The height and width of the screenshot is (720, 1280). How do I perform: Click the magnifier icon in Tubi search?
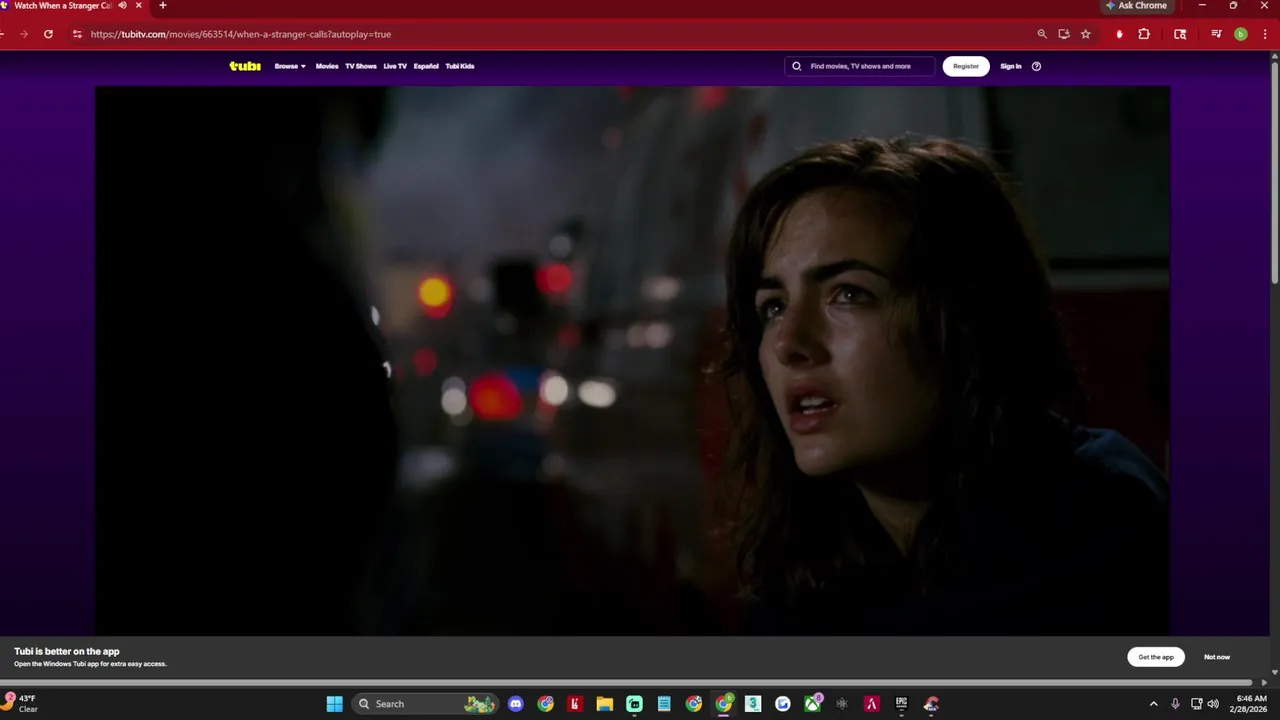click(797, 66)
